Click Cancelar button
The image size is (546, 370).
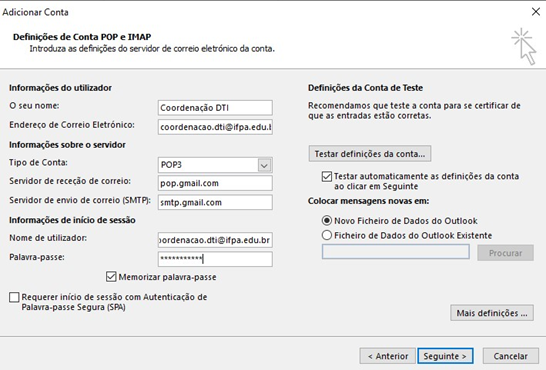(510, 356)
